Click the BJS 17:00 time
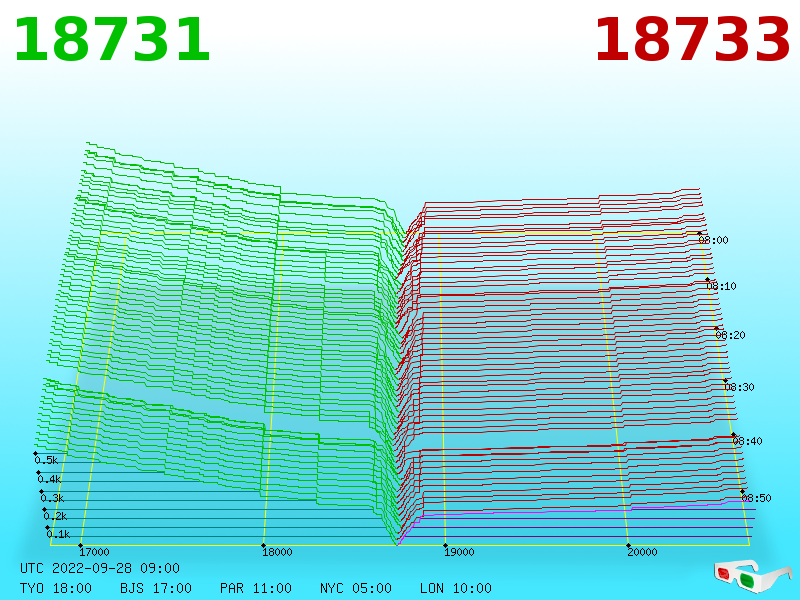 156,588
